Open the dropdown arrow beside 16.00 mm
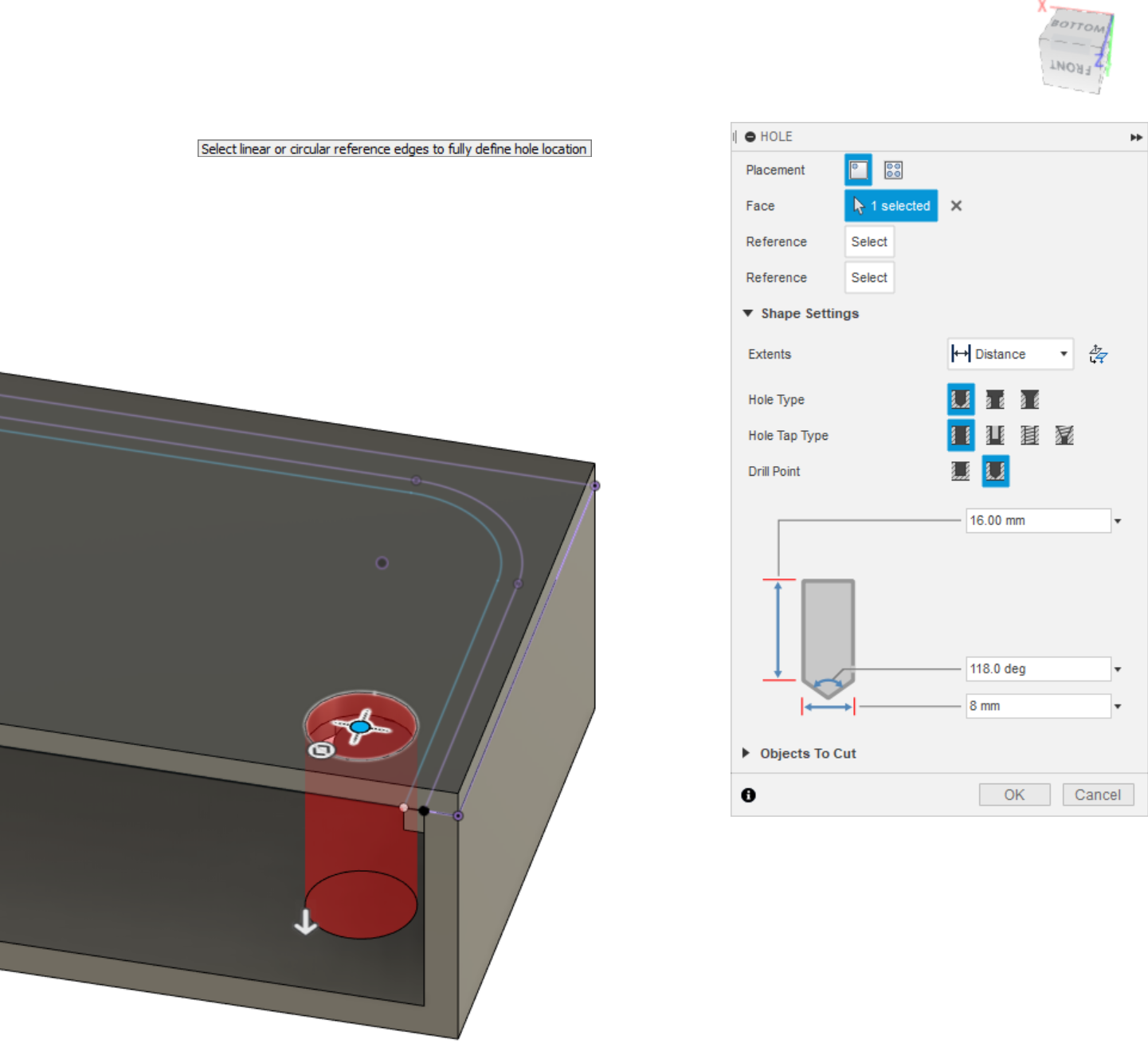1148x1055 pixels. (1118, 521)
